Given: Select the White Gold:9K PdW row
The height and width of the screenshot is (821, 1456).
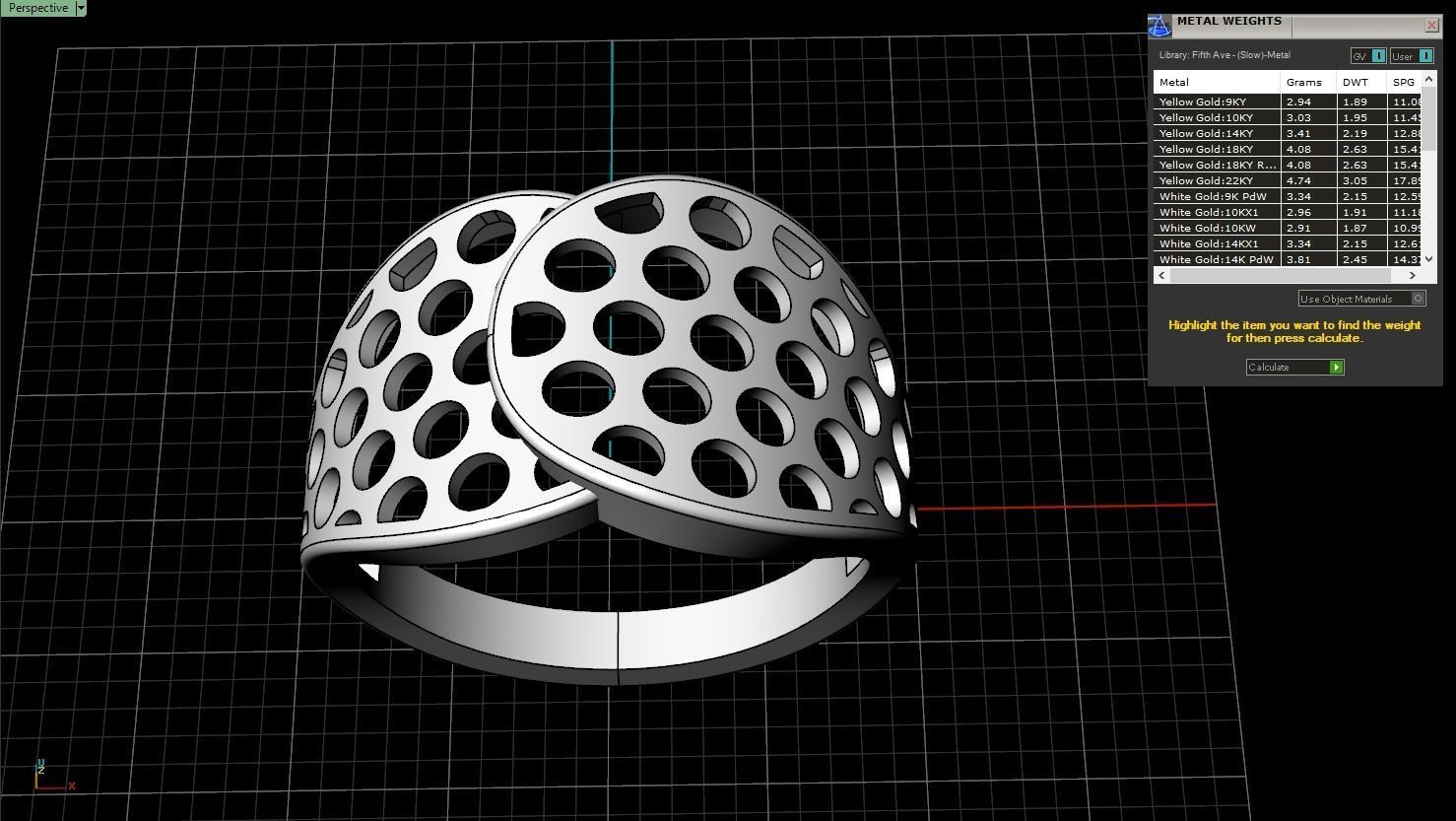Looking at the screenshot, I should 1290,196.
